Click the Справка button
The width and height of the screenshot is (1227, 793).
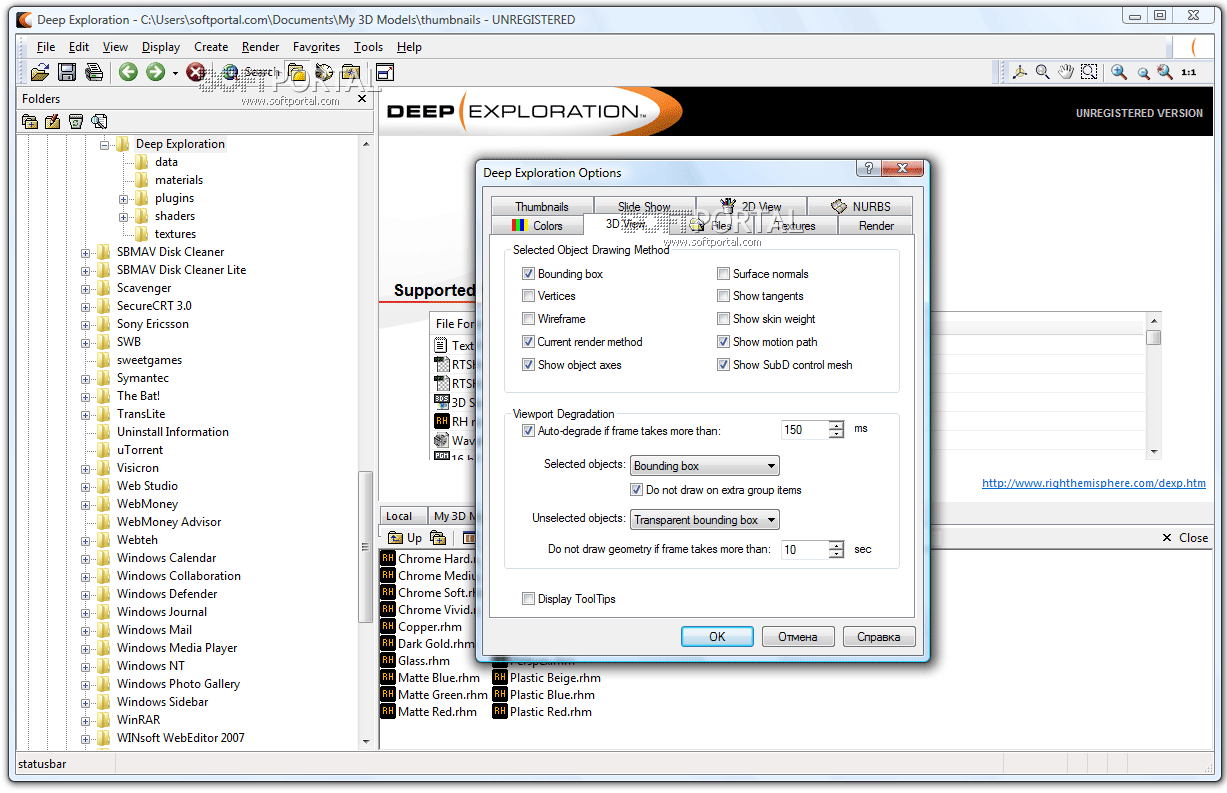[x=879, y=637]
